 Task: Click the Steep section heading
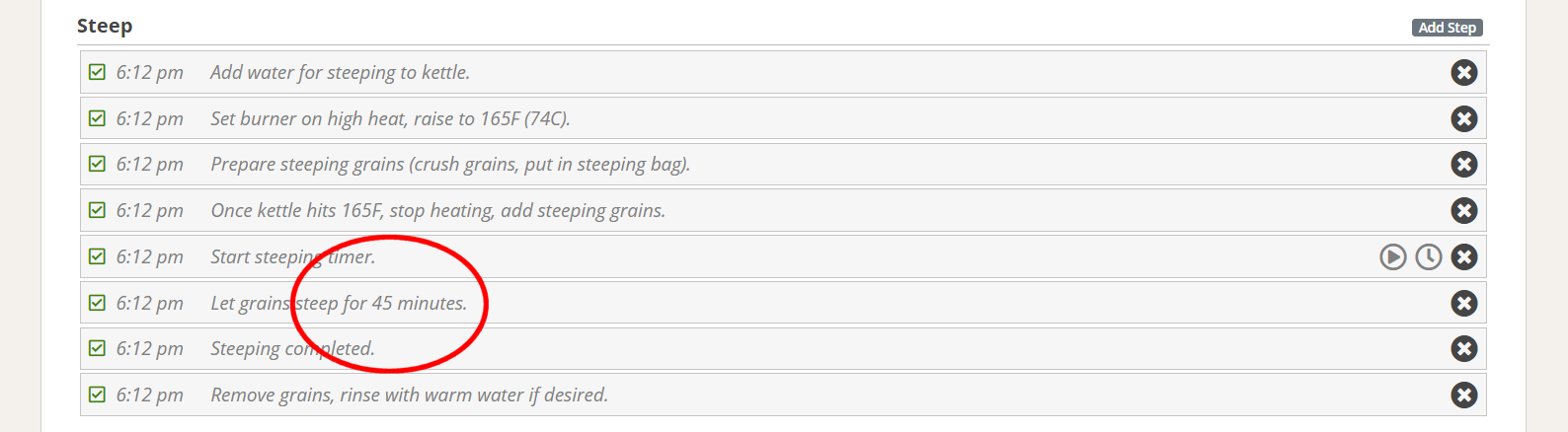[x=105, y=27]
